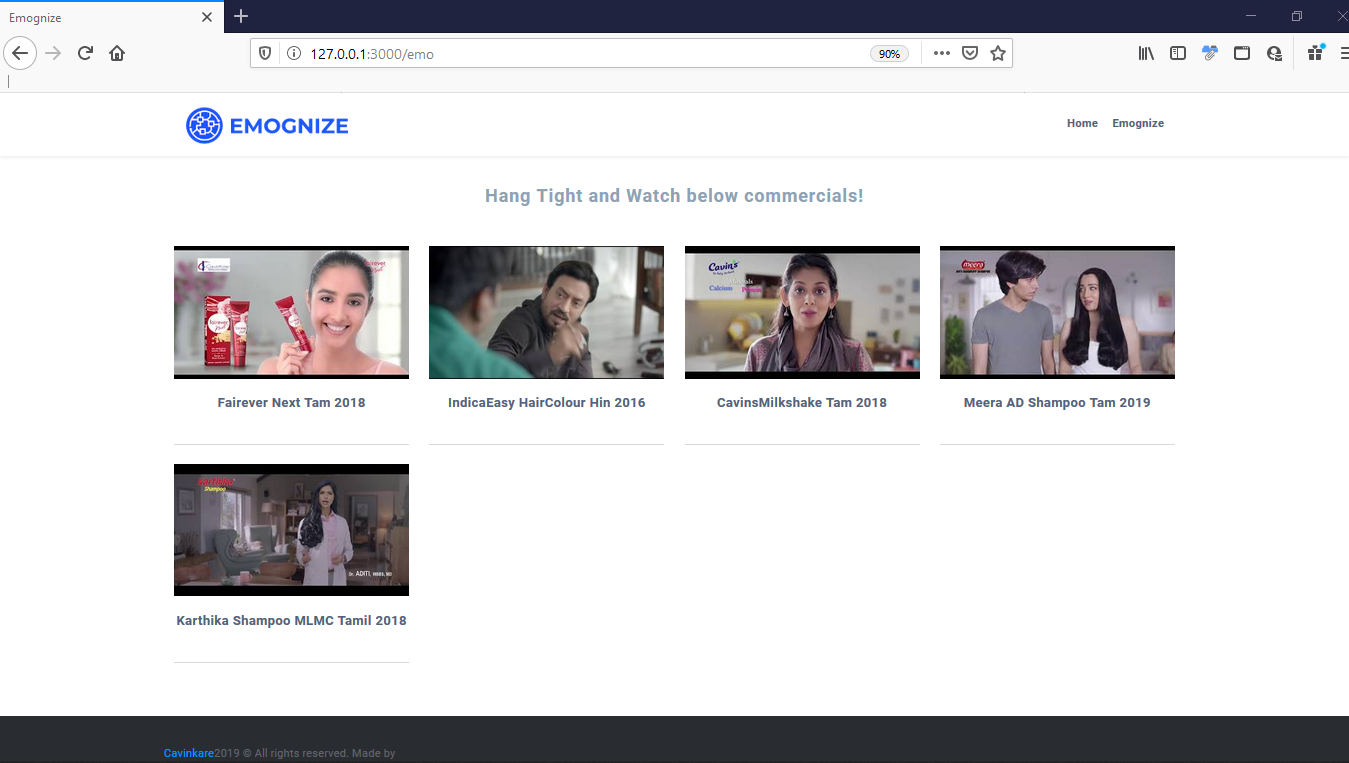Viewport: 1349px width, 763px height.
Task: Click the address bar URL field
Action: pos(580,54)
